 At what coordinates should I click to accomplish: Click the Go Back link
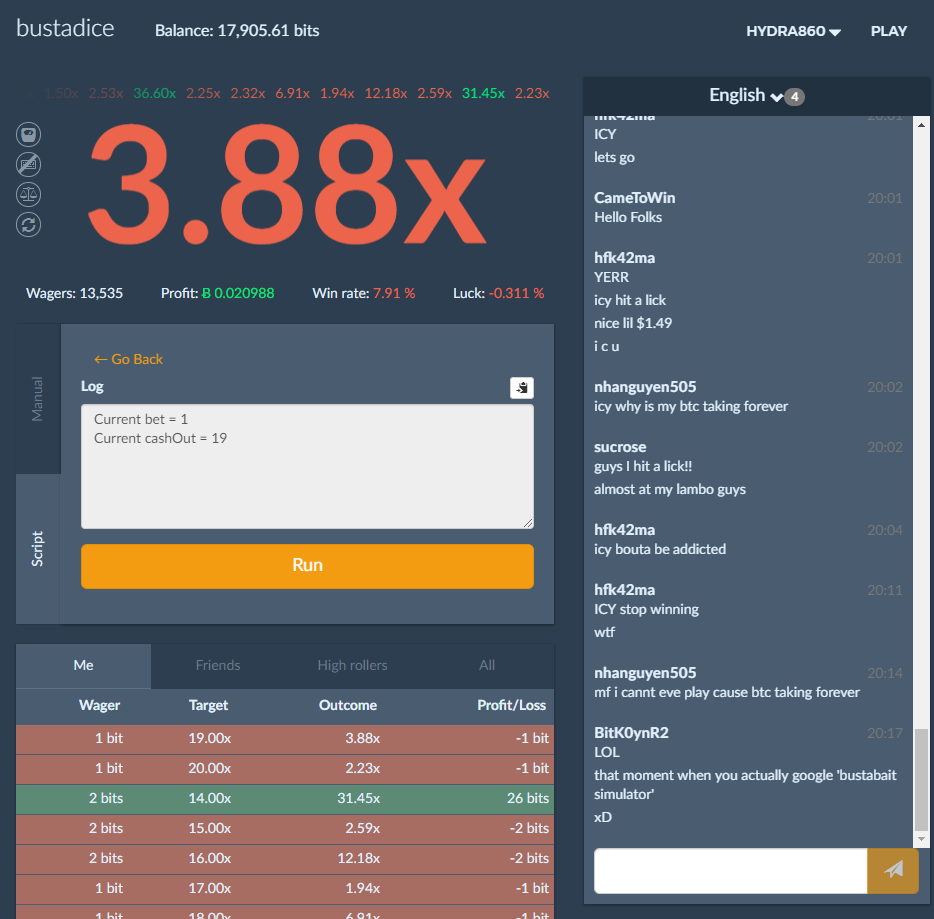pyautogui.click(x=128, y=359)
